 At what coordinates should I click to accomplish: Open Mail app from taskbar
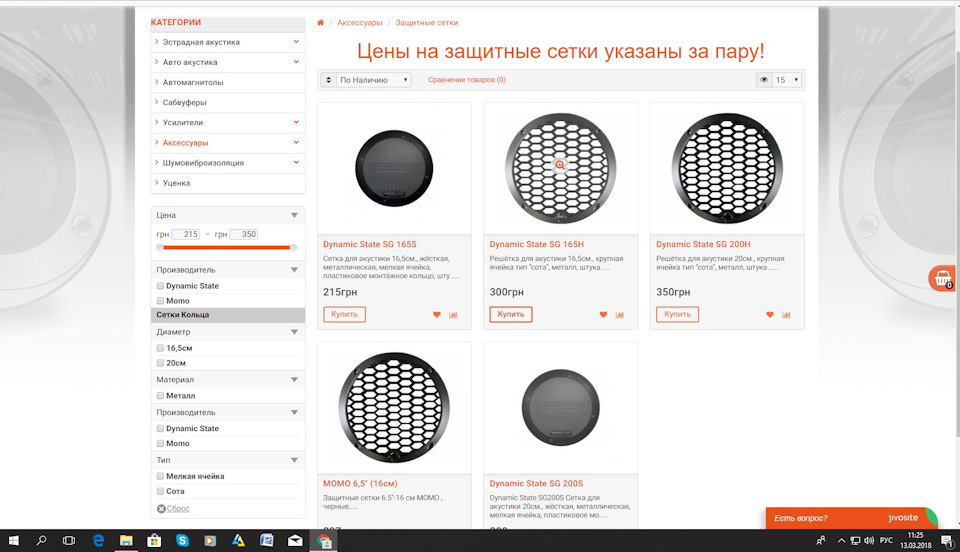click(x=295, y=540)
